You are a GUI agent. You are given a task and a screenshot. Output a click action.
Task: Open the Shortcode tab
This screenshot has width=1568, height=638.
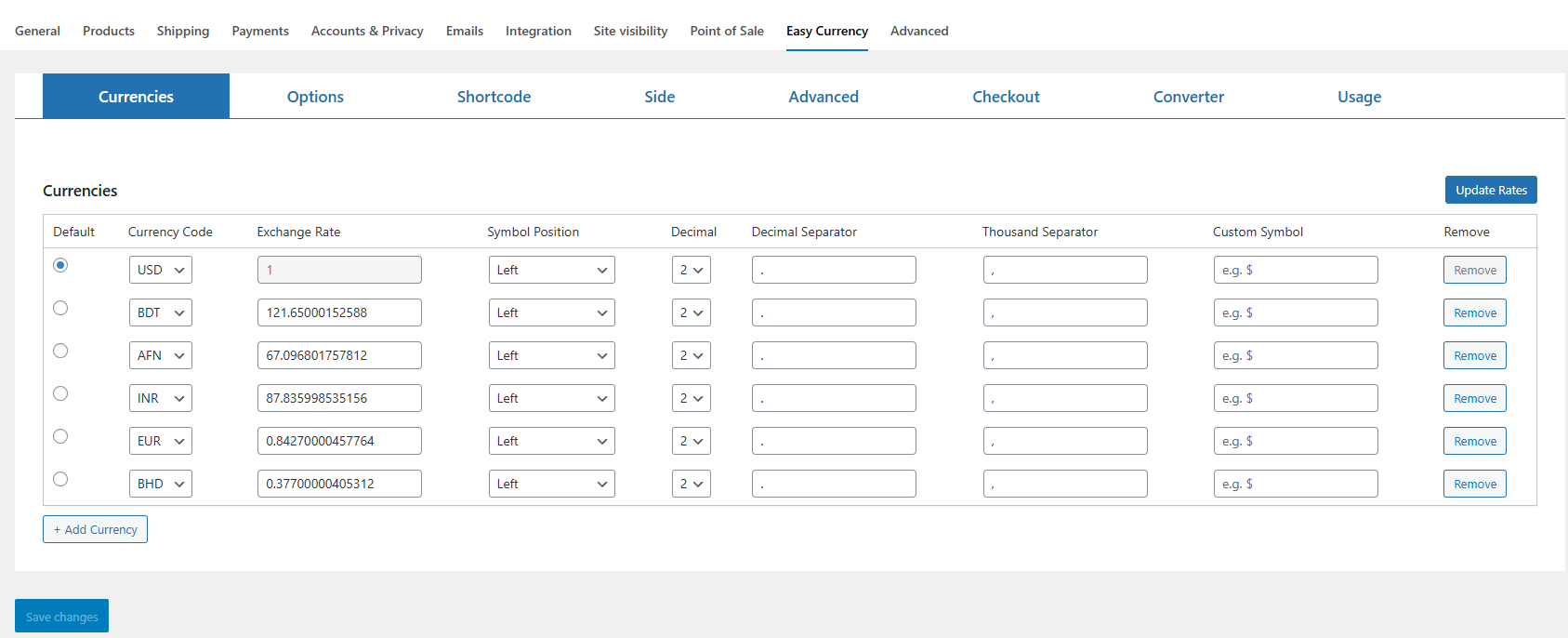[x=494, y=97]
